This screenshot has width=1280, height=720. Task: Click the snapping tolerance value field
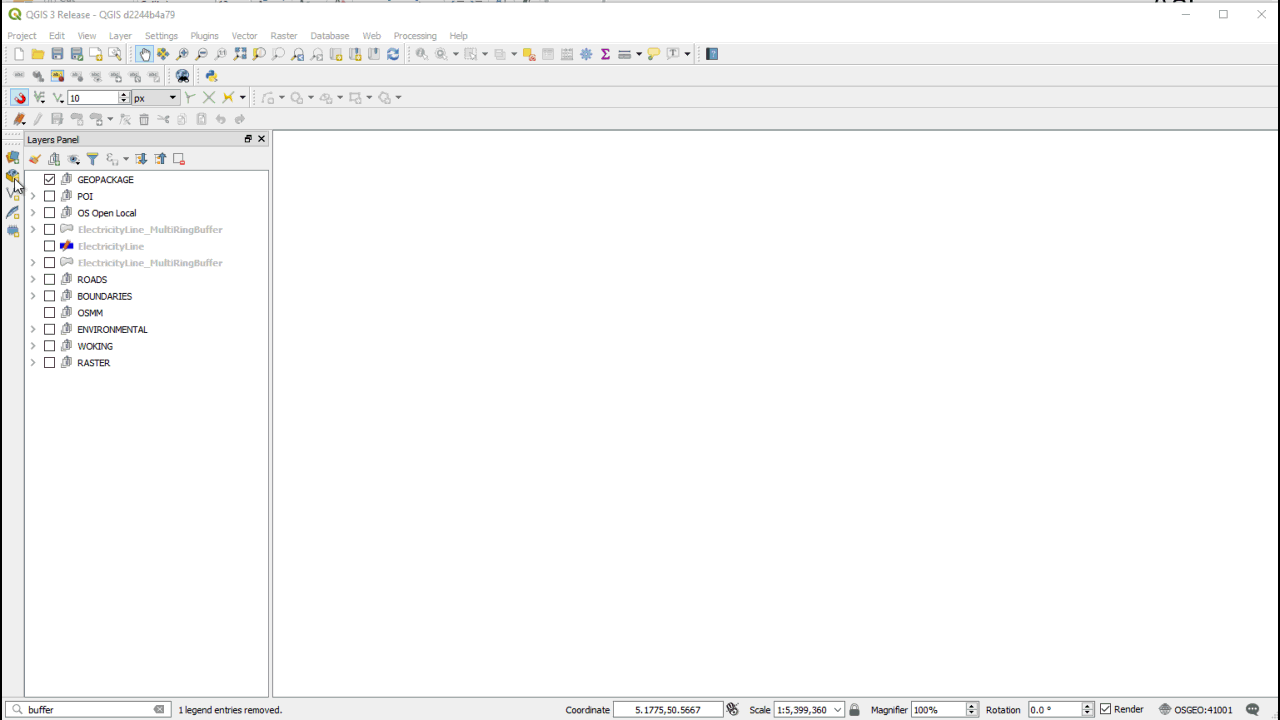coord(93,98)
